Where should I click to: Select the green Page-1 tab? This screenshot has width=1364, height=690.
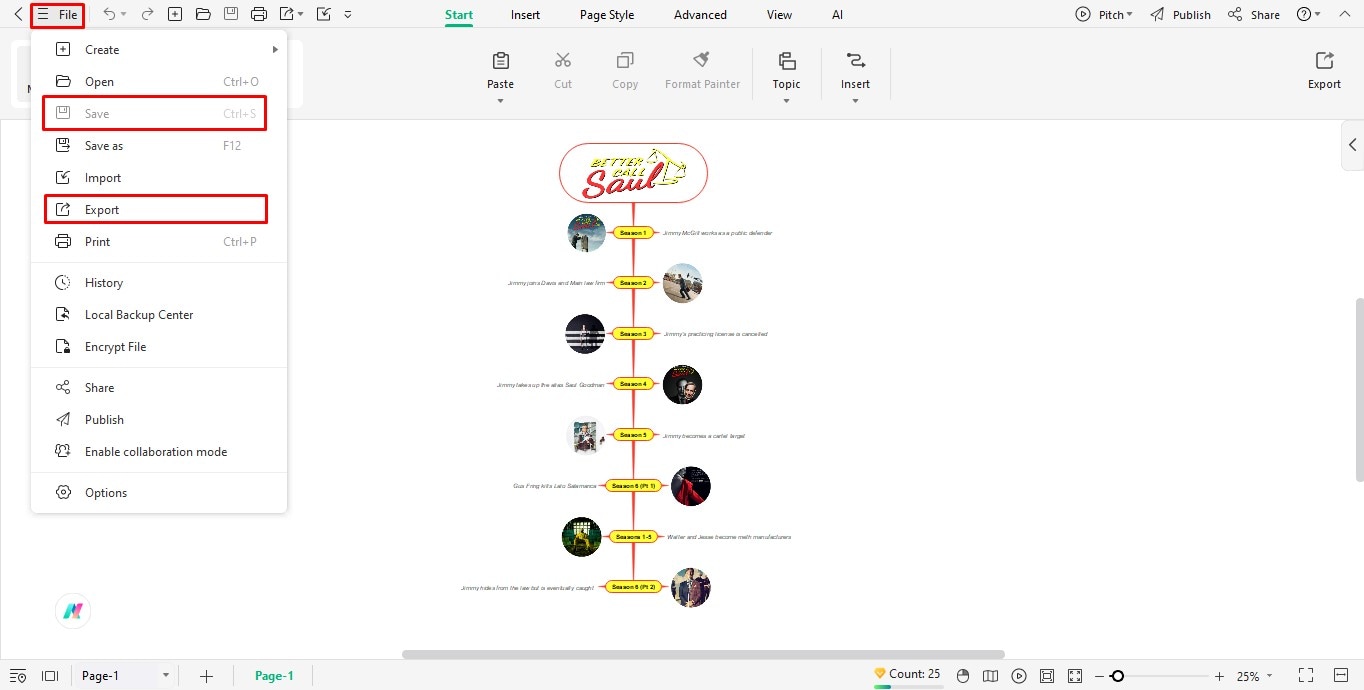tap(274, 676)
